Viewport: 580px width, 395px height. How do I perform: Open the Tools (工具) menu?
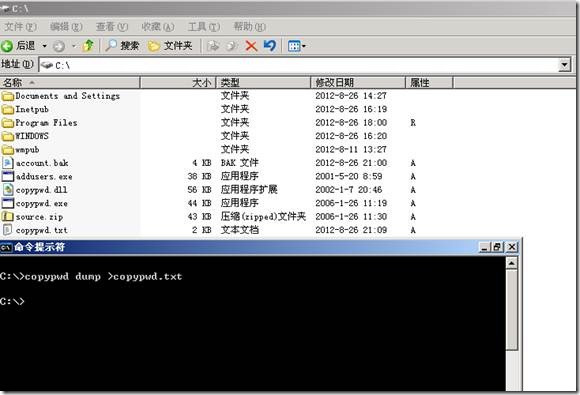203,27
